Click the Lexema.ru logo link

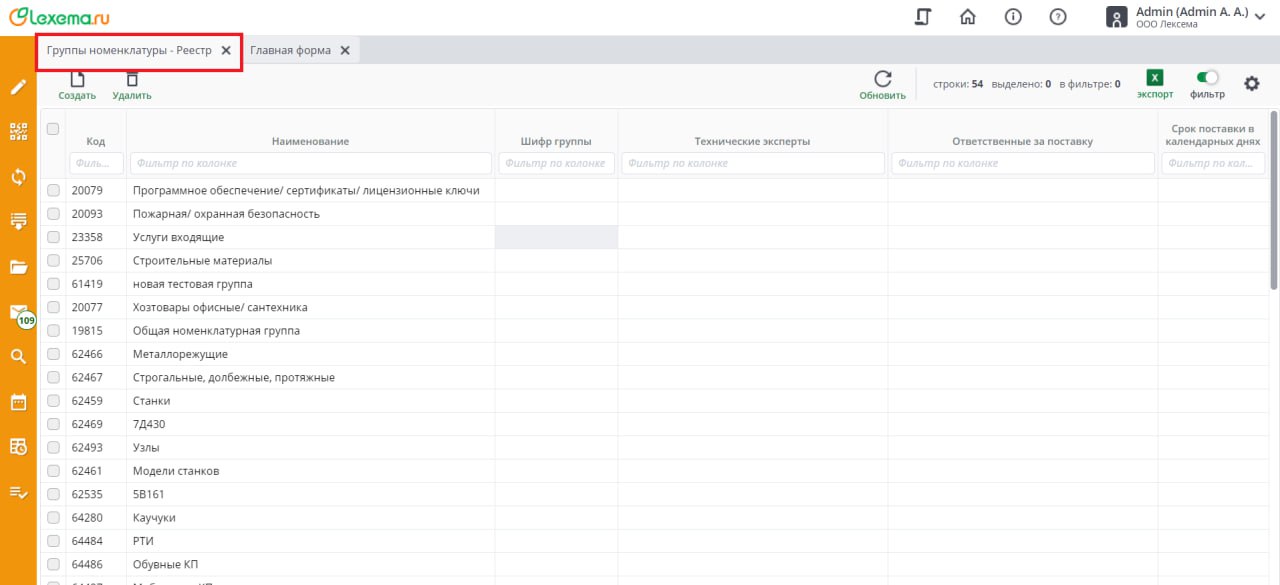(60, 16)
